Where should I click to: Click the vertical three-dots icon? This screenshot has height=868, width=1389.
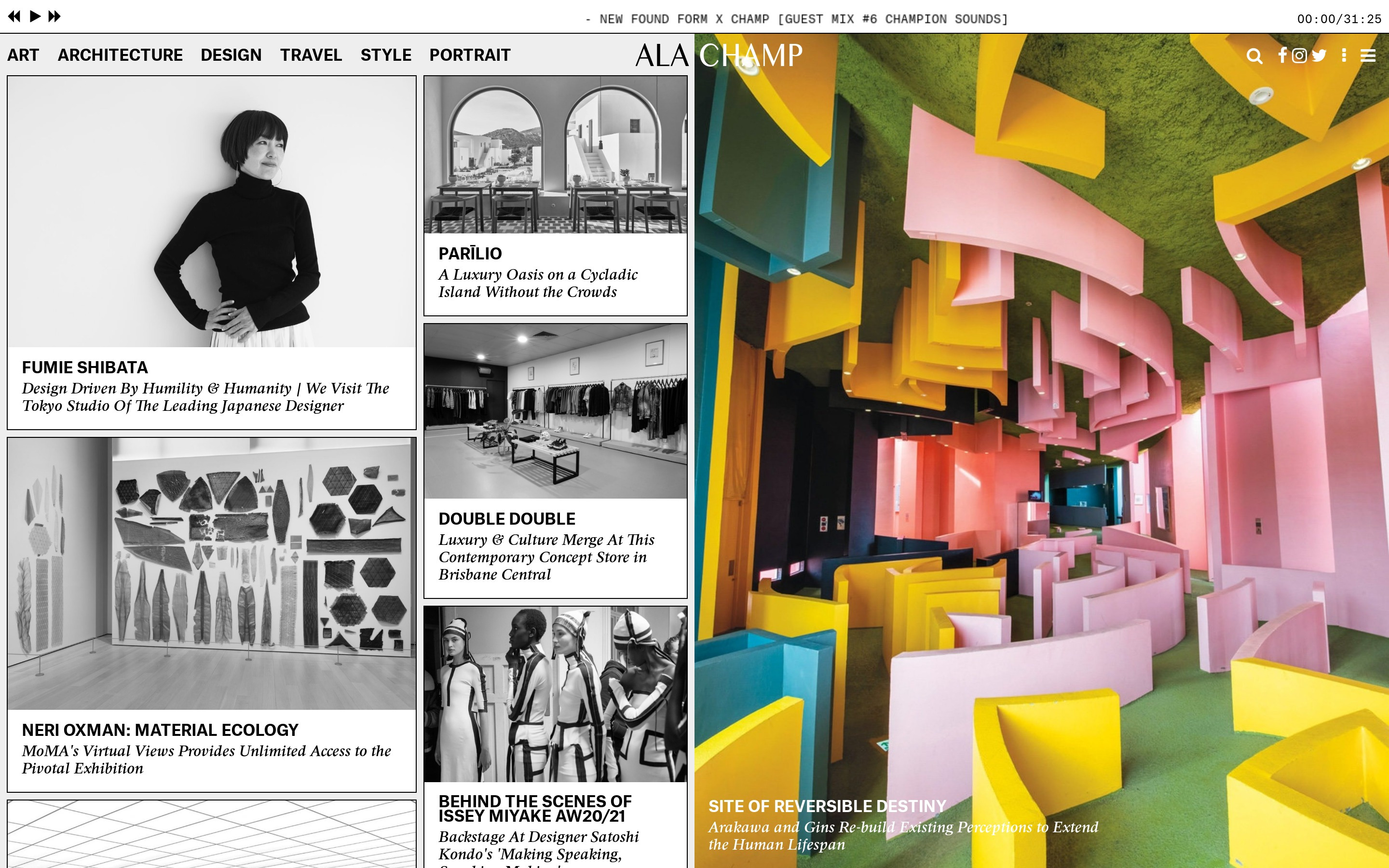point(1344,55)
